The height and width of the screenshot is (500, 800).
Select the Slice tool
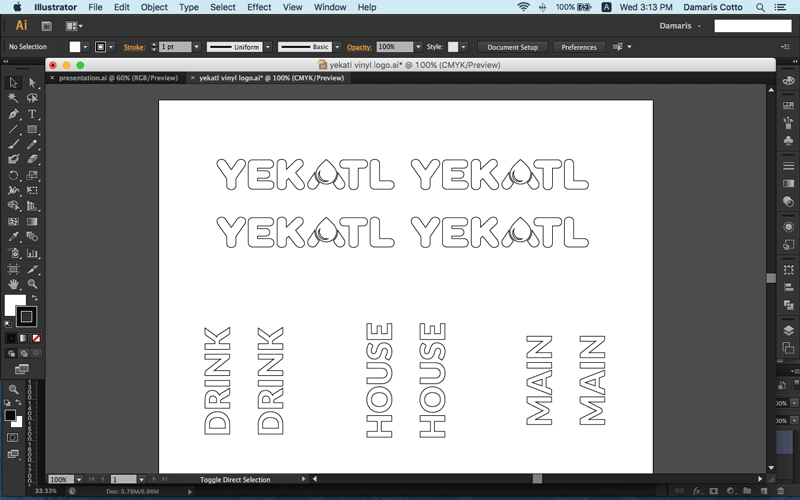32,269
